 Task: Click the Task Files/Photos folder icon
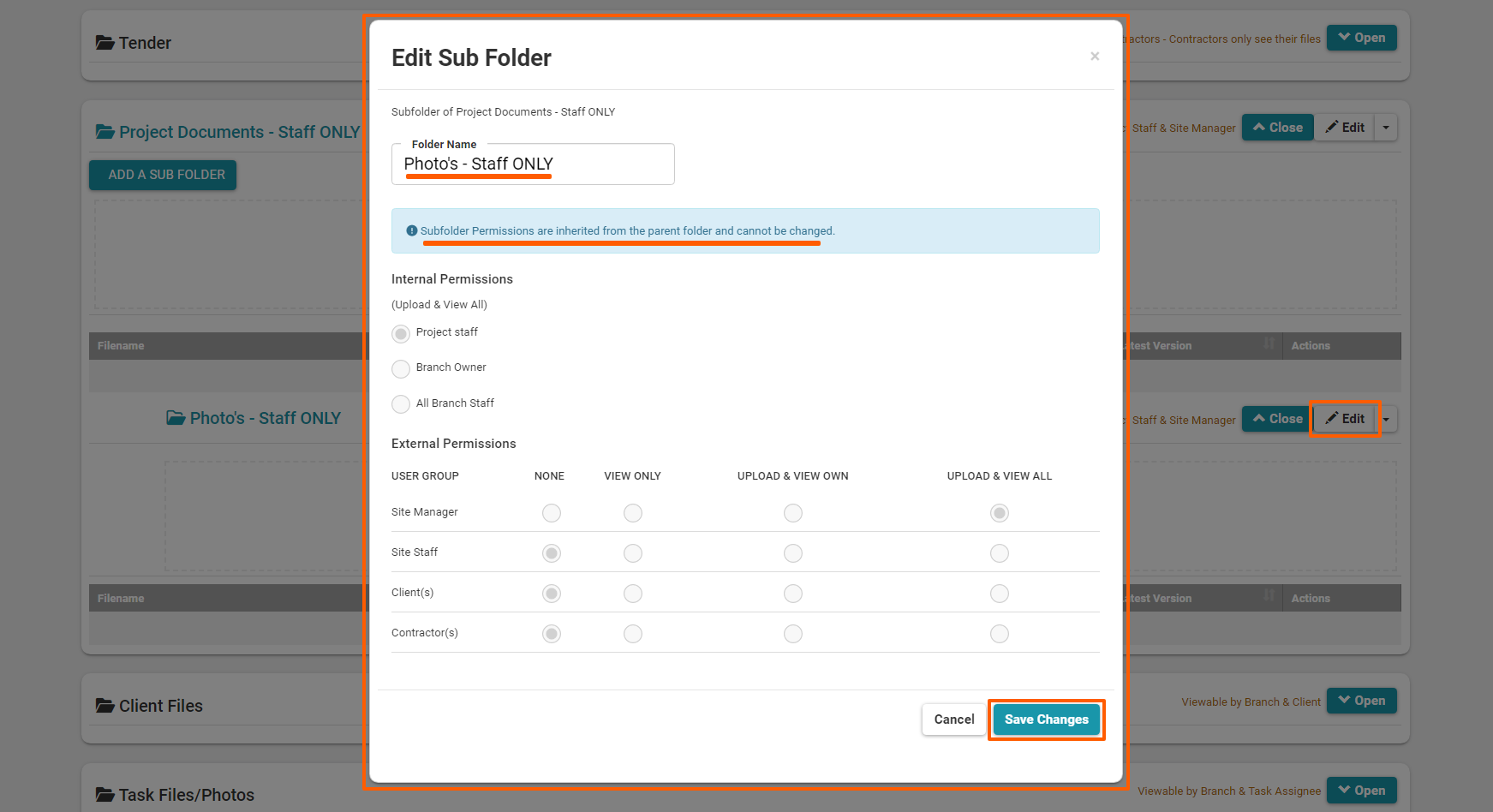click(105, 795)
